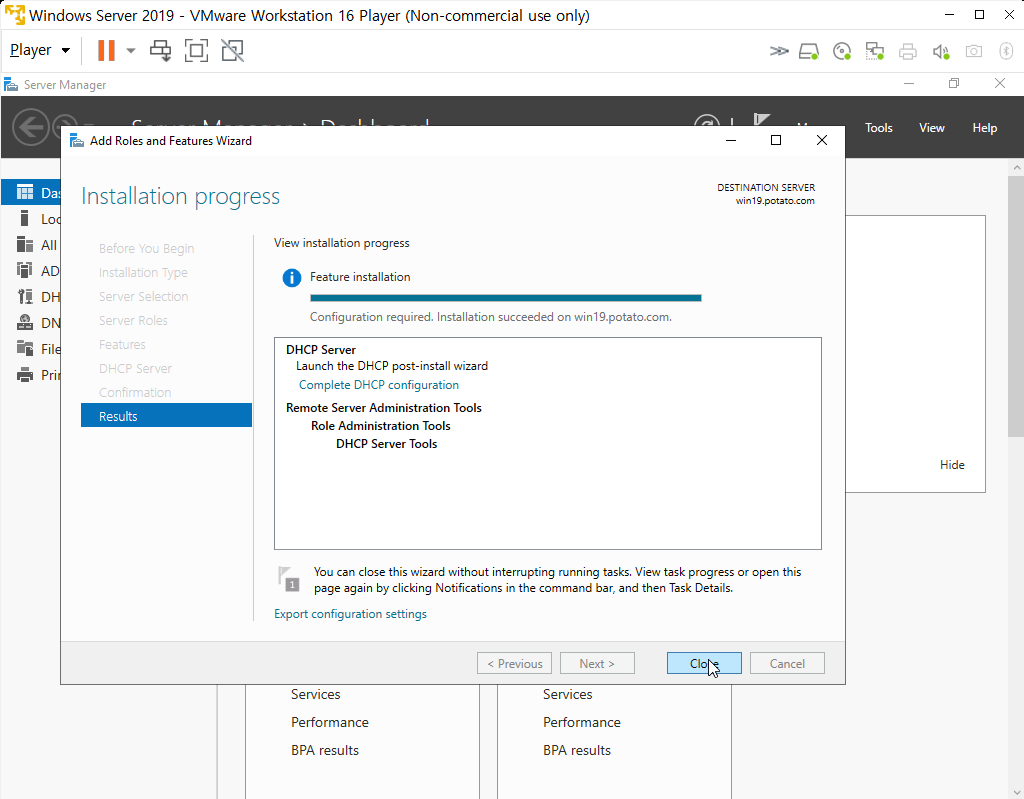Open Server Manager Help menu
This screenshot has width=1024, height=799.
(x=984, y=128)
